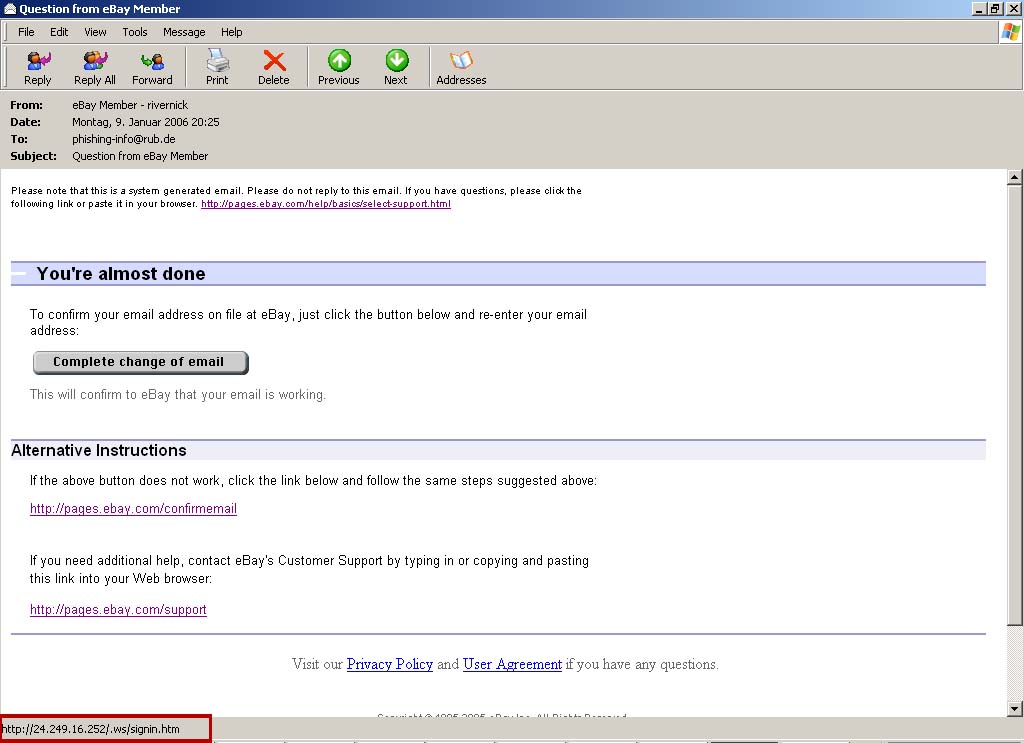Click 'This will confirm to eBay' text

click(x=178, y=394)
